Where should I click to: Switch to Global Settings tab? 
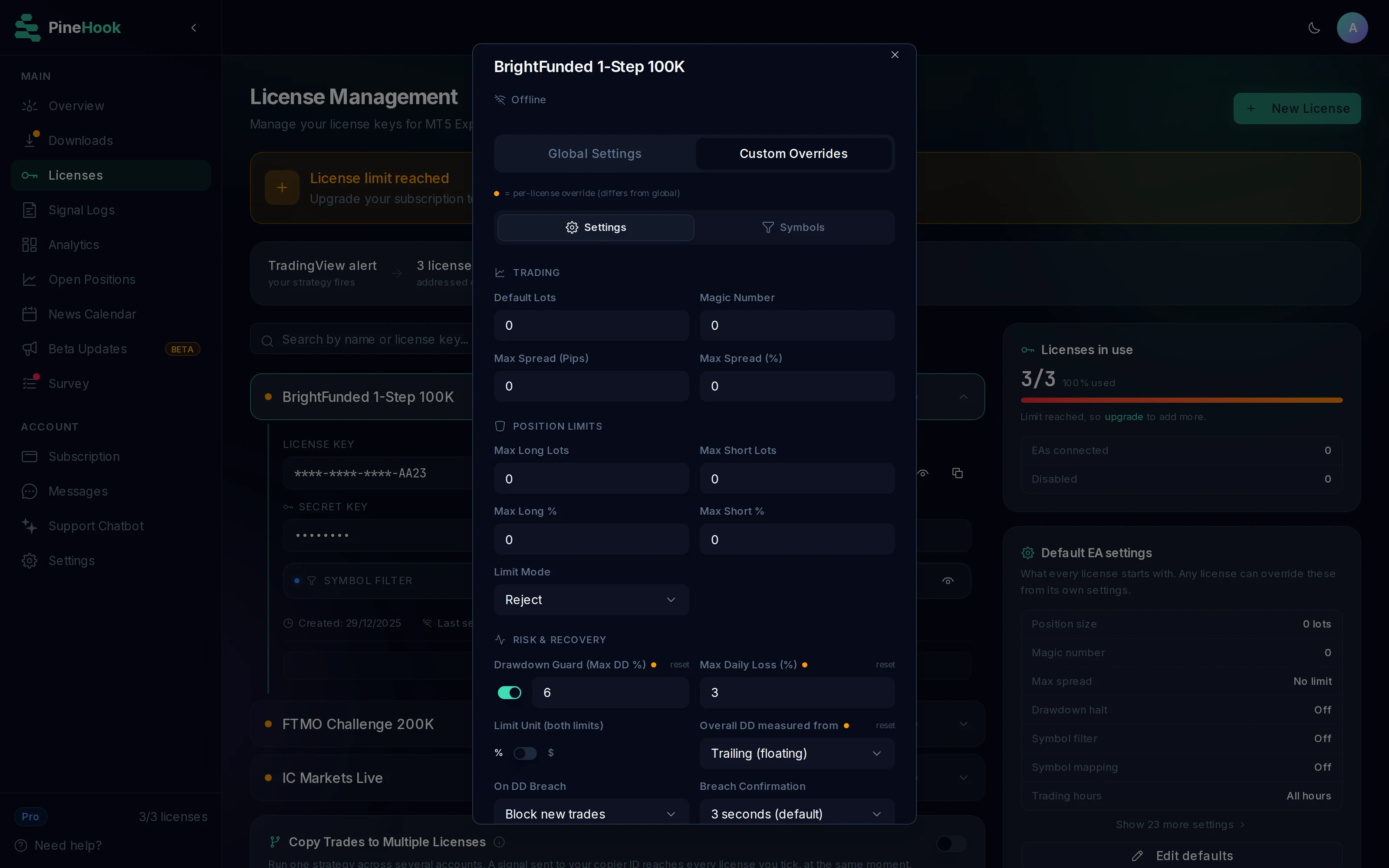pyautogui.click(x=595, y=153)
